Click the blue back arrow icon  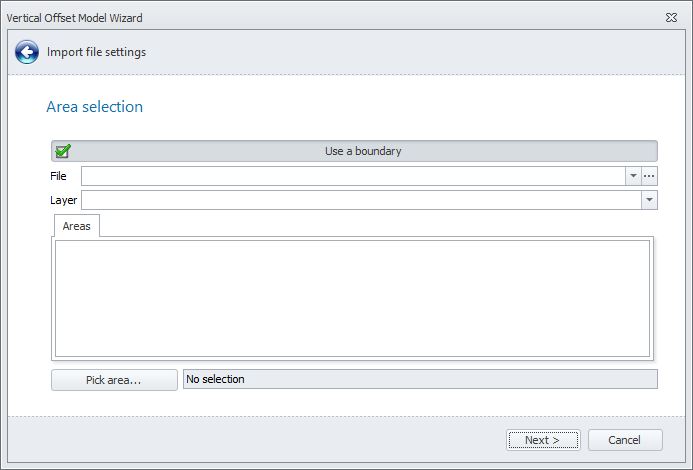26,52
